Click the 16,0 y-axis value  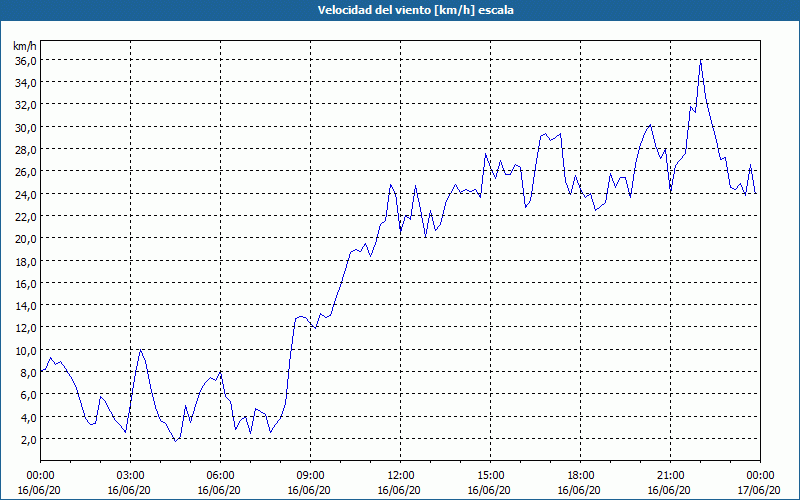26,284
